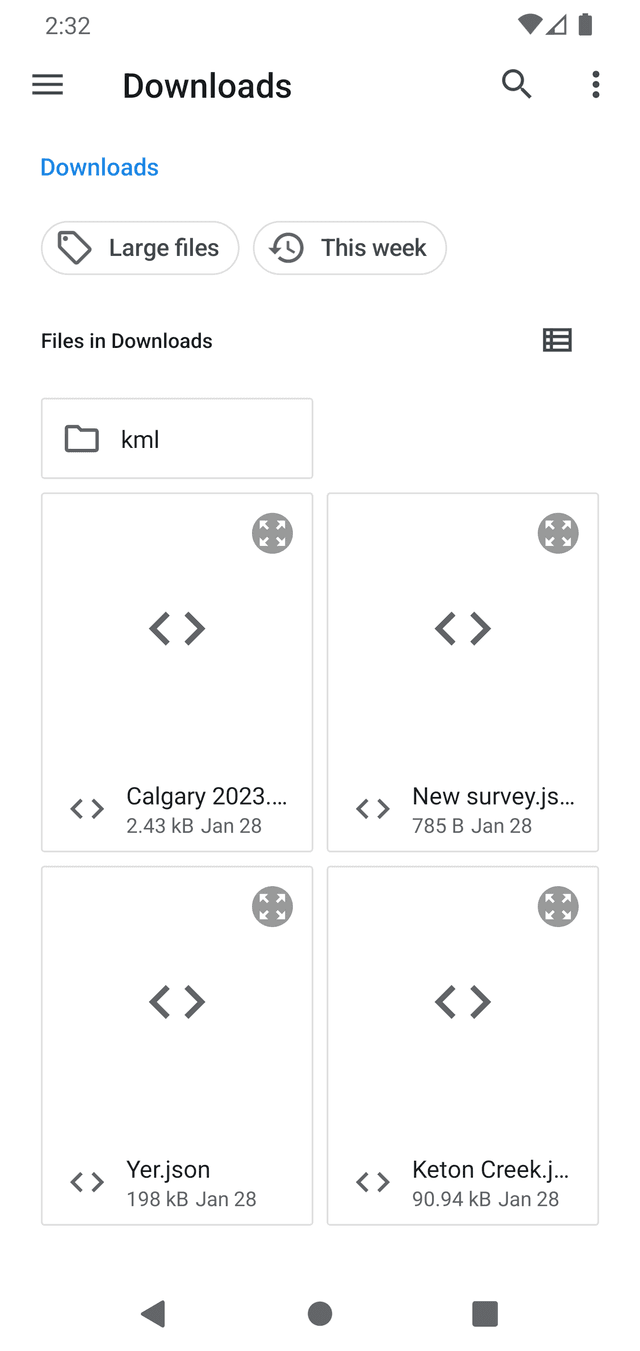Expand preview of Keton Creek file
Screen dimensions: 640x1351
558,907
